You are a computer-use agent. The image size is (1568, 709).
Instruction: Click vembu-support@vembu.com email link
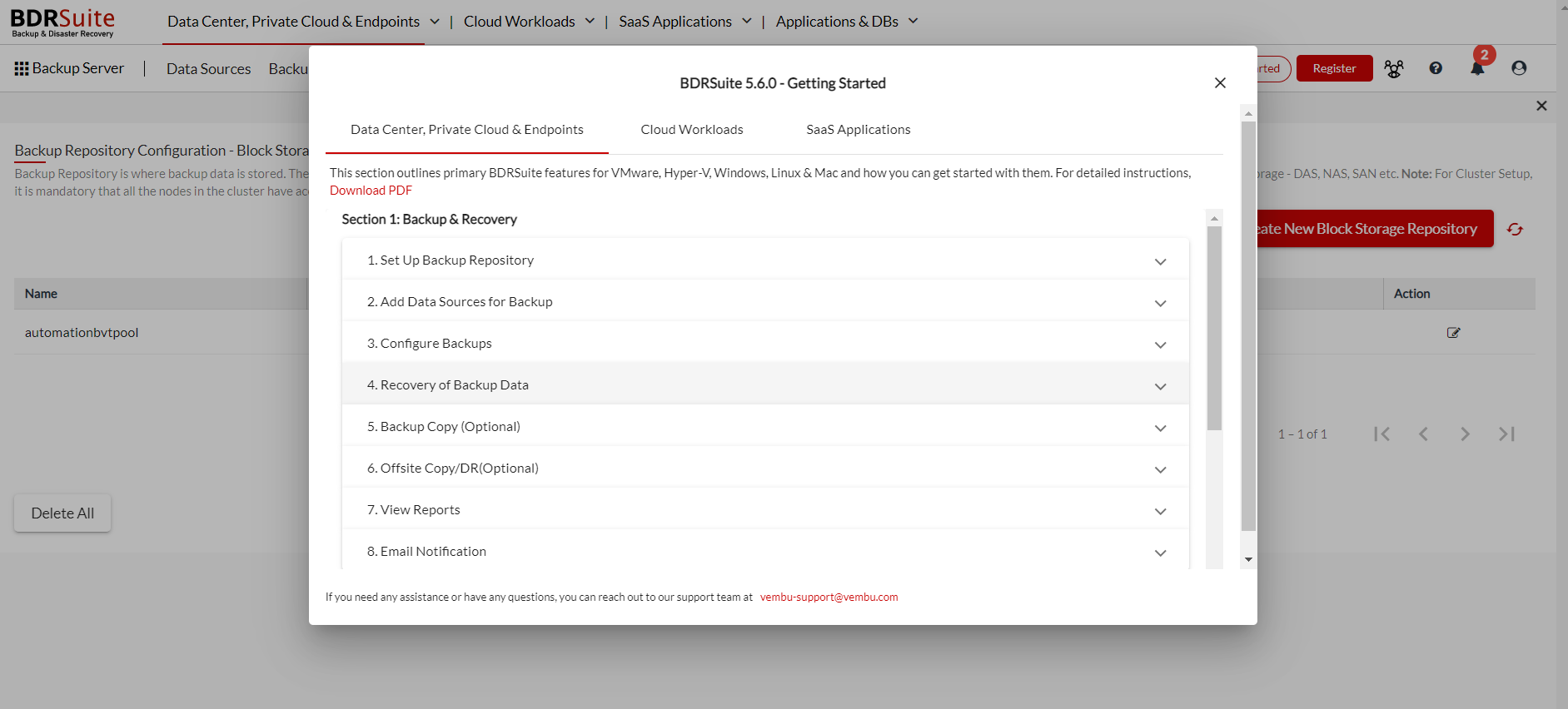point(829,597)
